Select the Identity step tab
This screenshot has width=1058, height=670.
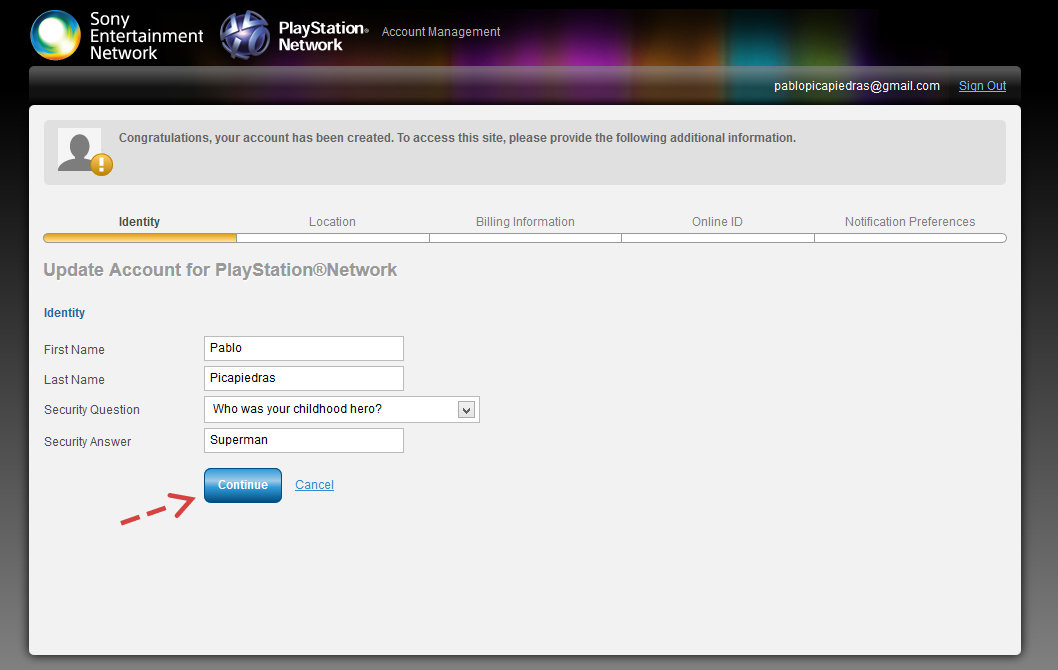pyautogui.click(x=139, y=222)
